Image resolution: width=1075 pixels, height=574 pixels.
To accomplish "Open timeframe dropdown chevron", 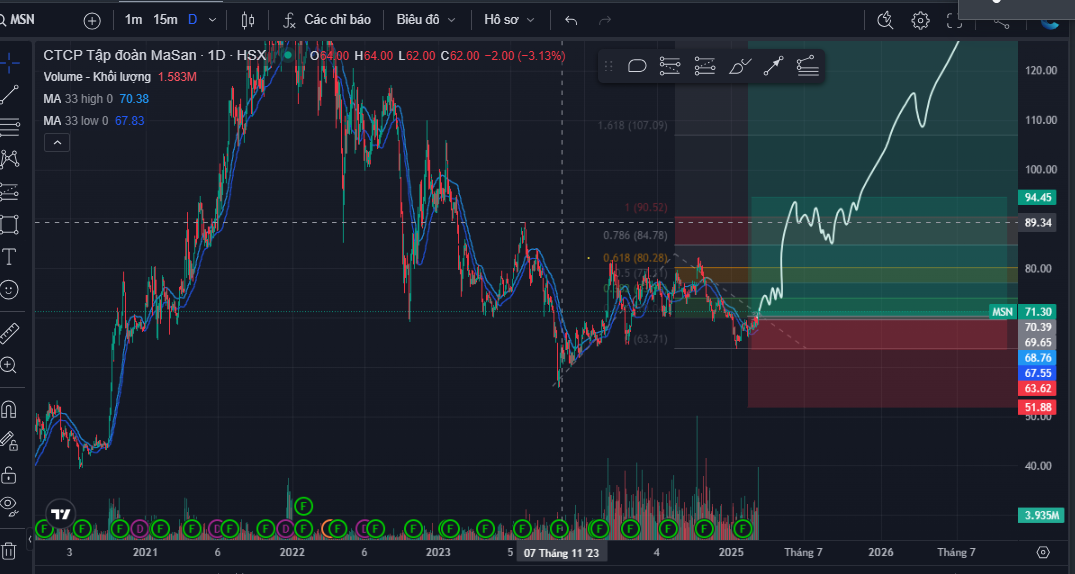I will (x=212, y=21).
